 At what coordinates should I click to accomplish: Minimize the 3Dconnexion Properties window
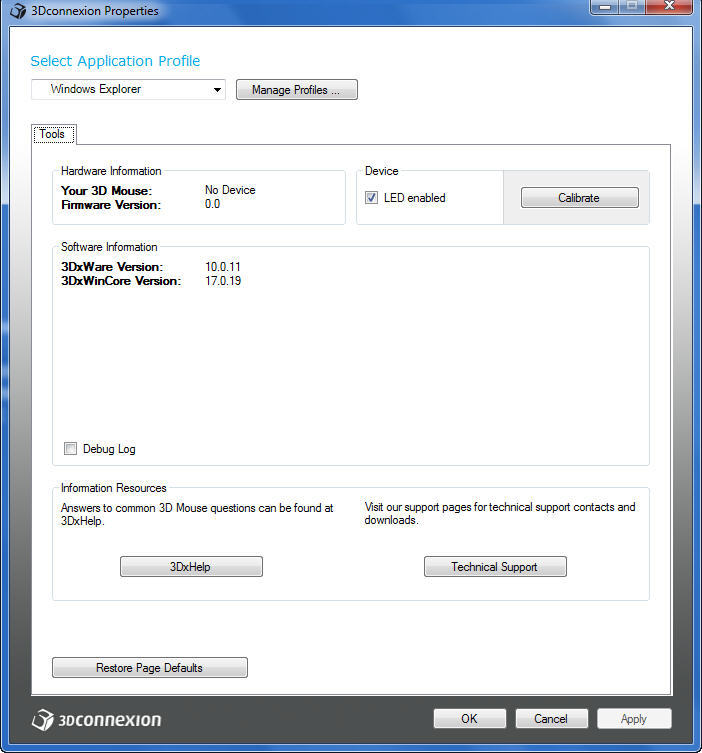605,7
